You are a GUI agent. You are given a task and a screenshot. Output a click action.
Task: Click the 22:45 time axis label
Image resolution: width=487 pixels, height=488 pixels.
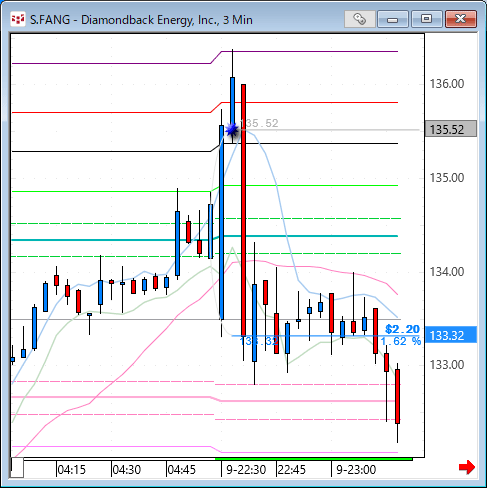292,470
